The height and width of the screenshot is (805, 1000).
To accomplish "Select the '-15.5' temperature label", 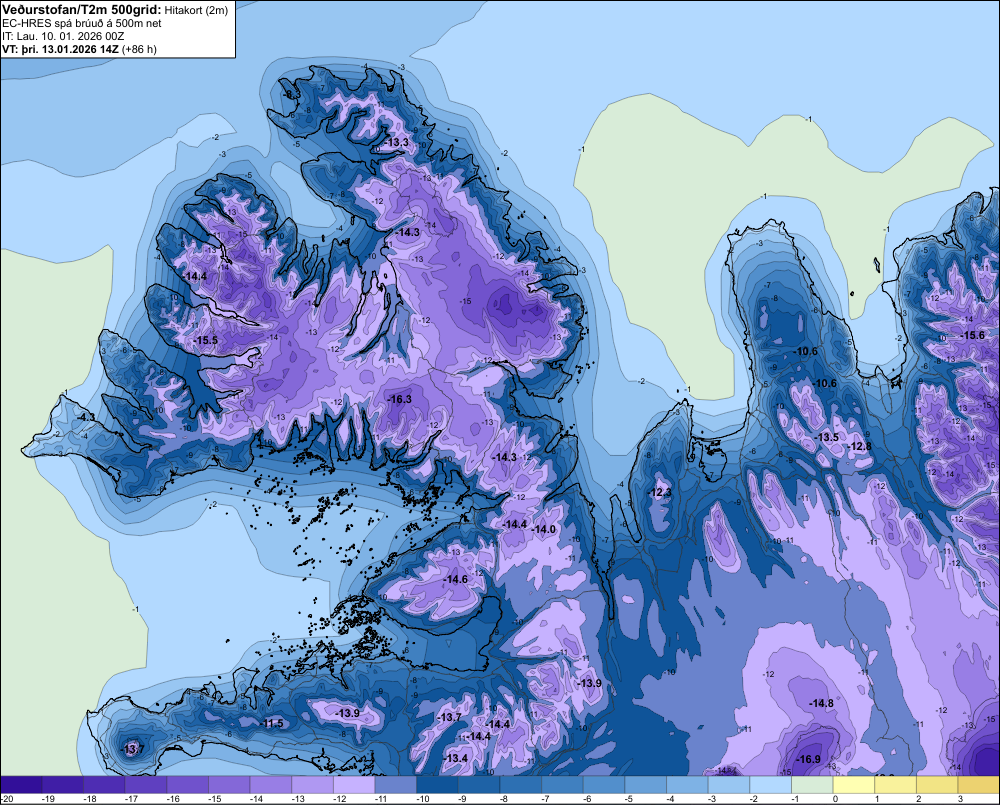I will (206, 340).
